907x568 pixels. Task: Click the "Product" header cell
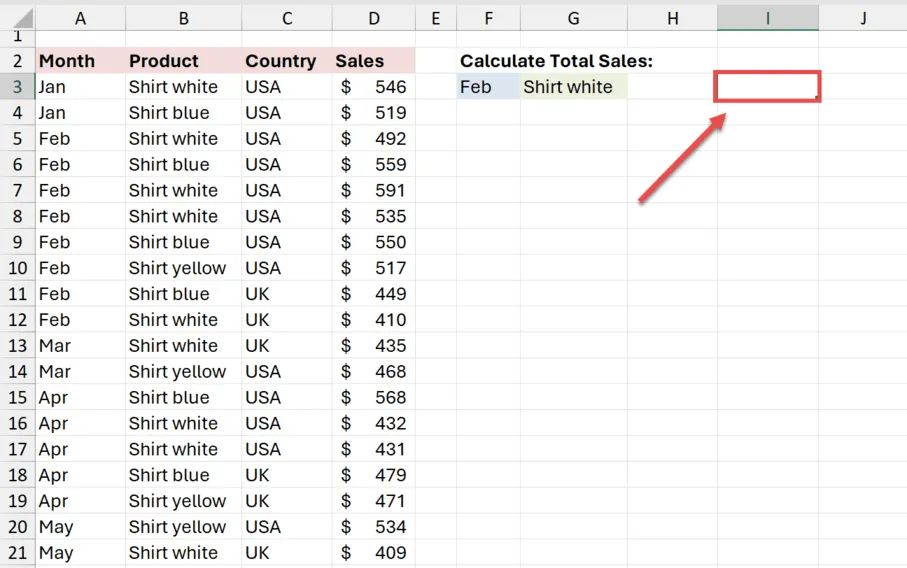pyautogui.click(x=183, y=61)
